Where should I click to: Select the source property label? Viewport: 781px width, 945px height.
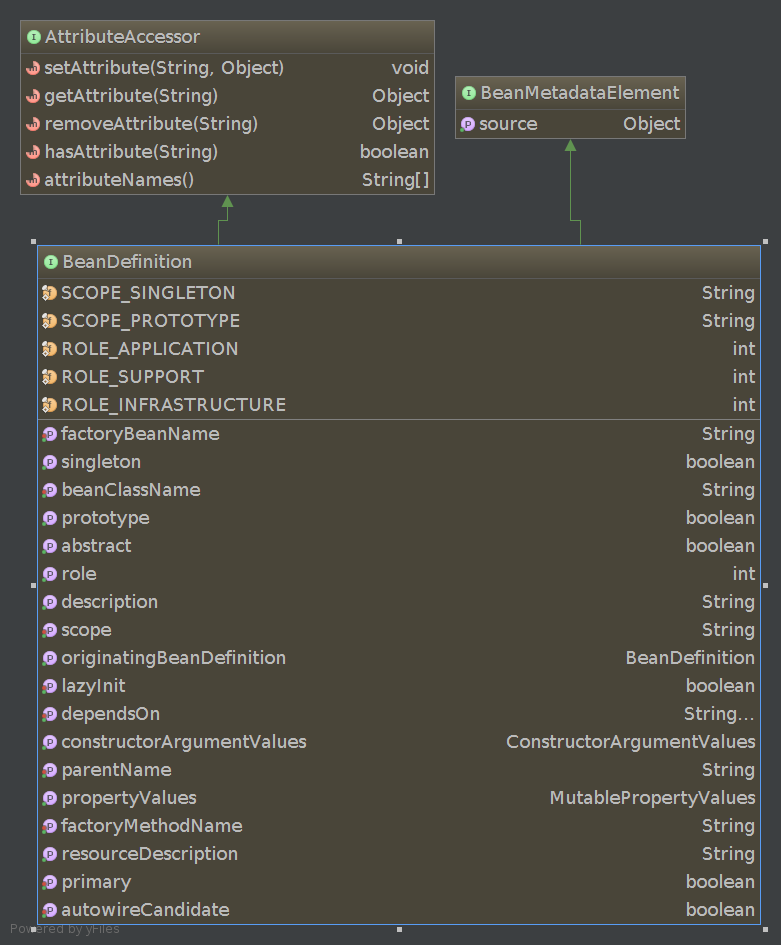508,125
